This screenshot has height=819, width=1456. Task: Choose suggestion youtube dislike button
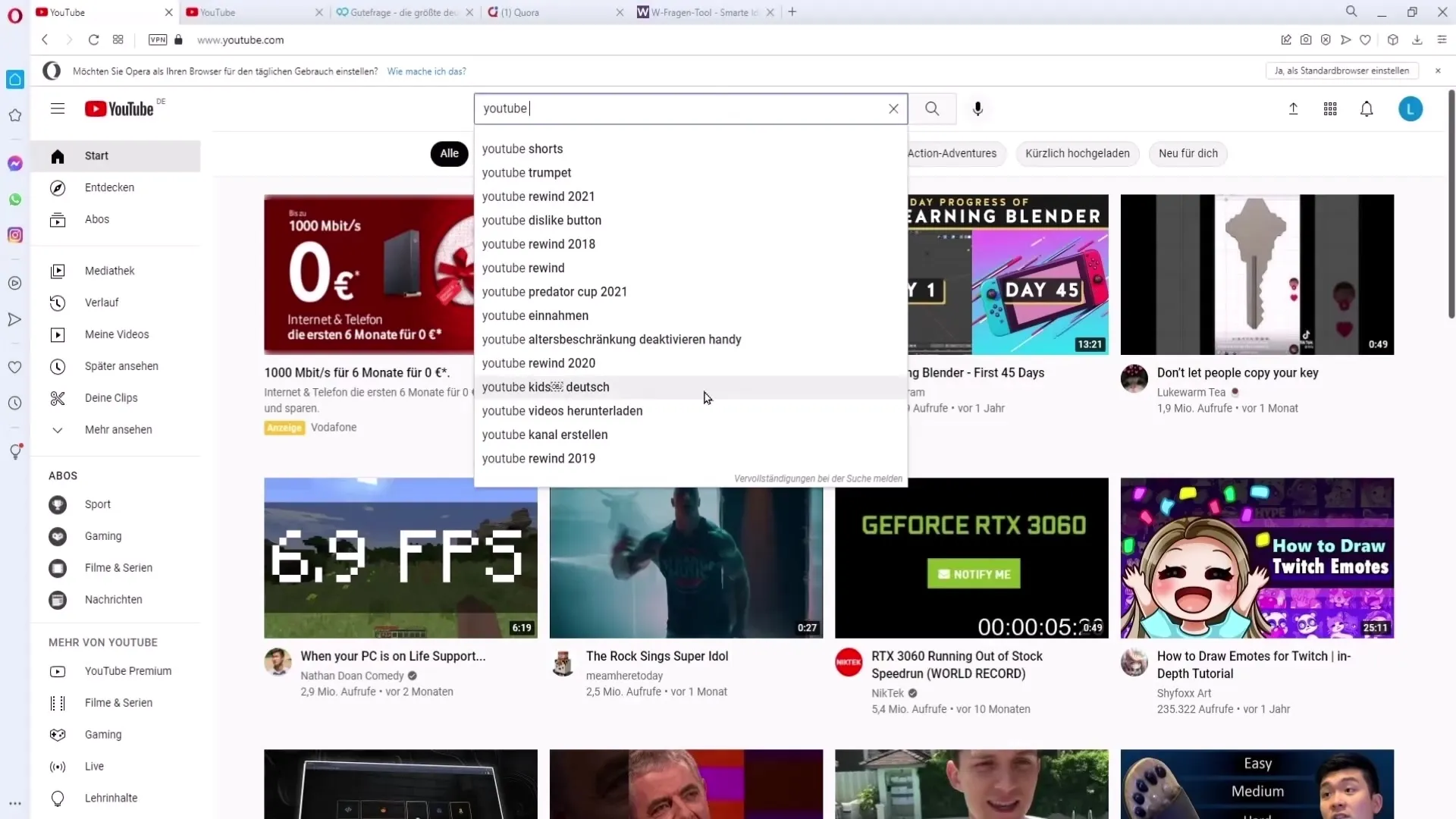tap(690, 220)
